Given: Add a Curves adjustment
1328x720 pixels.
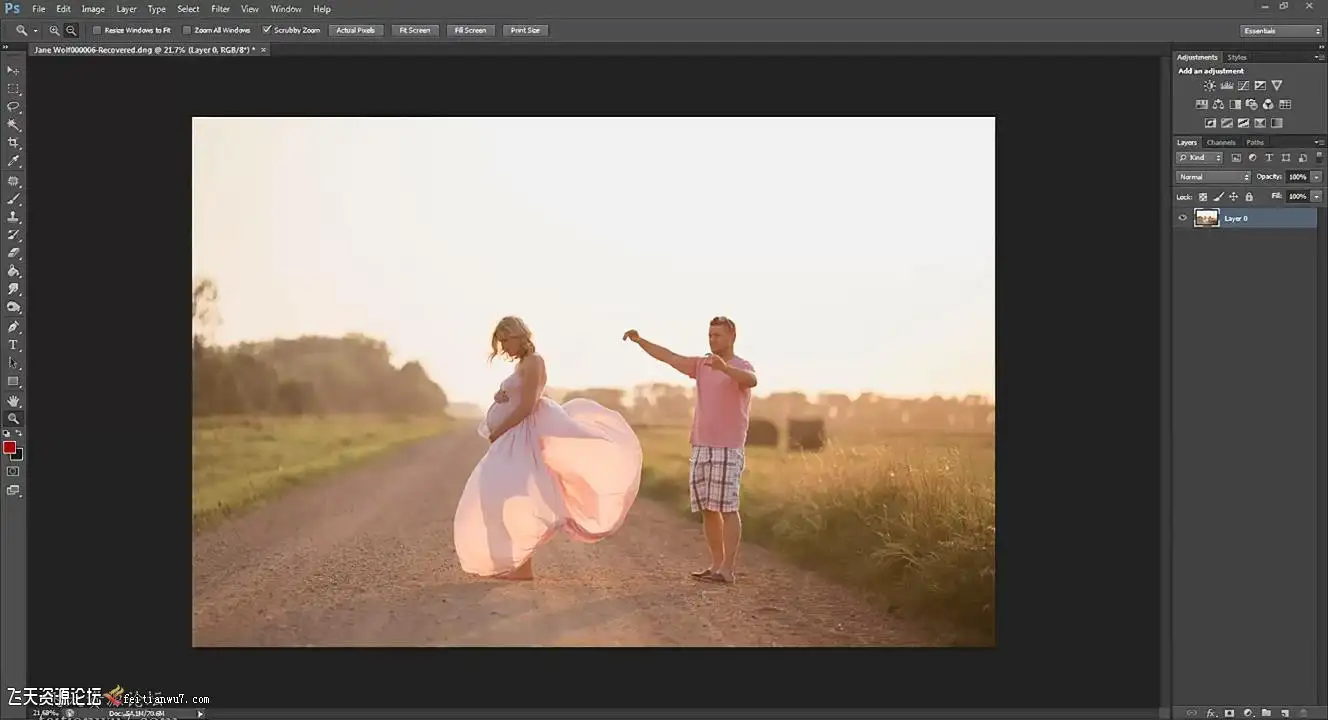Looking at the screenshot, I should coord(1243,86).
